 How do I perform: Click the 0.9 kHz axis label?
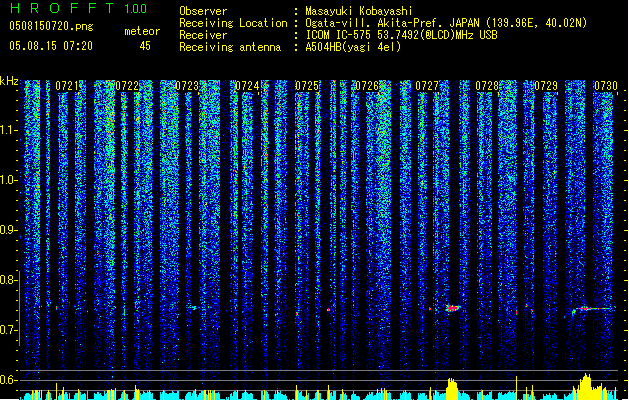point(8,230)
